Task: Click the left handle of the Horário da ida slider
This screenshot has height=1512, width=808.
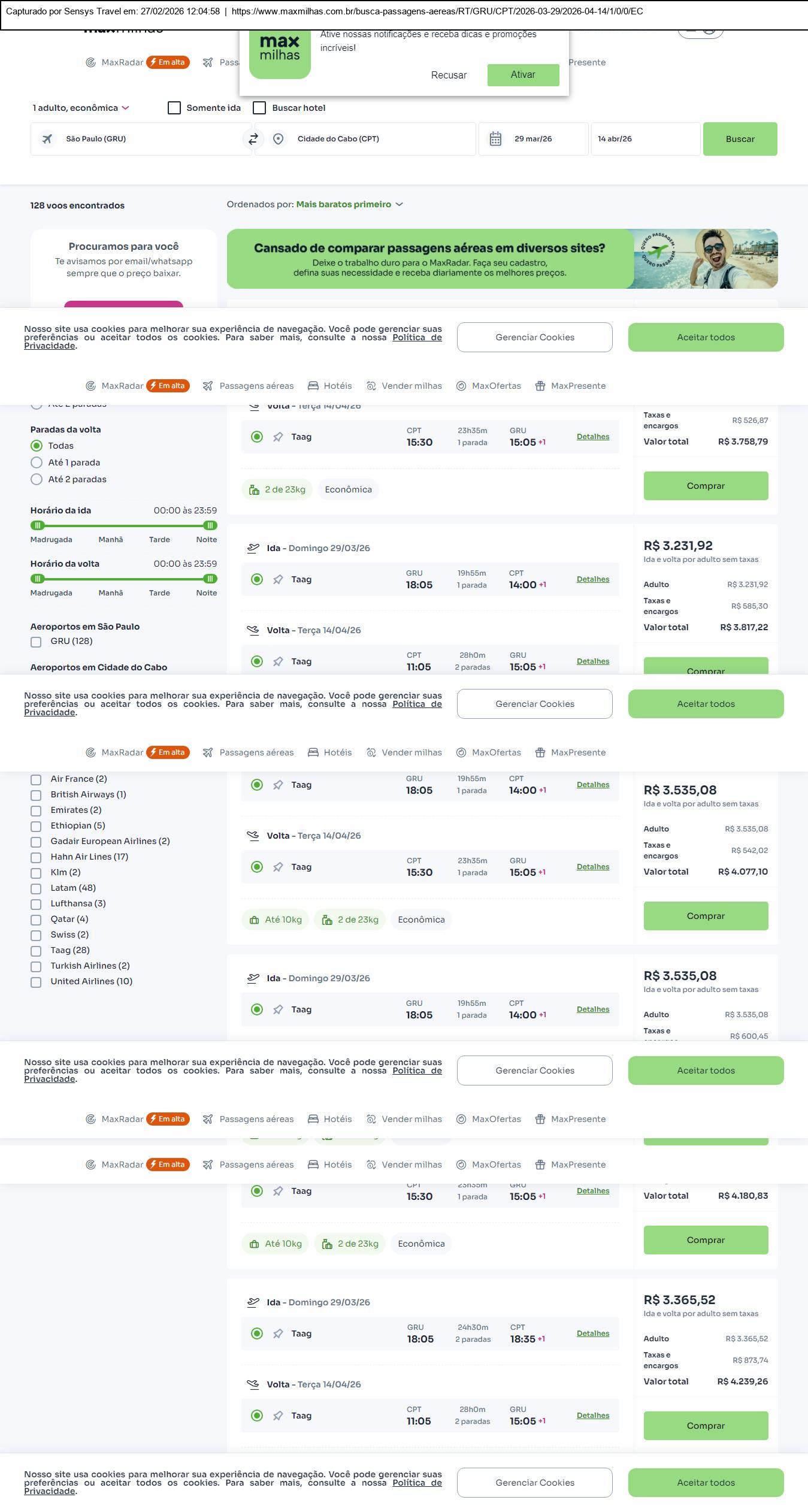Action: (38, 525)
